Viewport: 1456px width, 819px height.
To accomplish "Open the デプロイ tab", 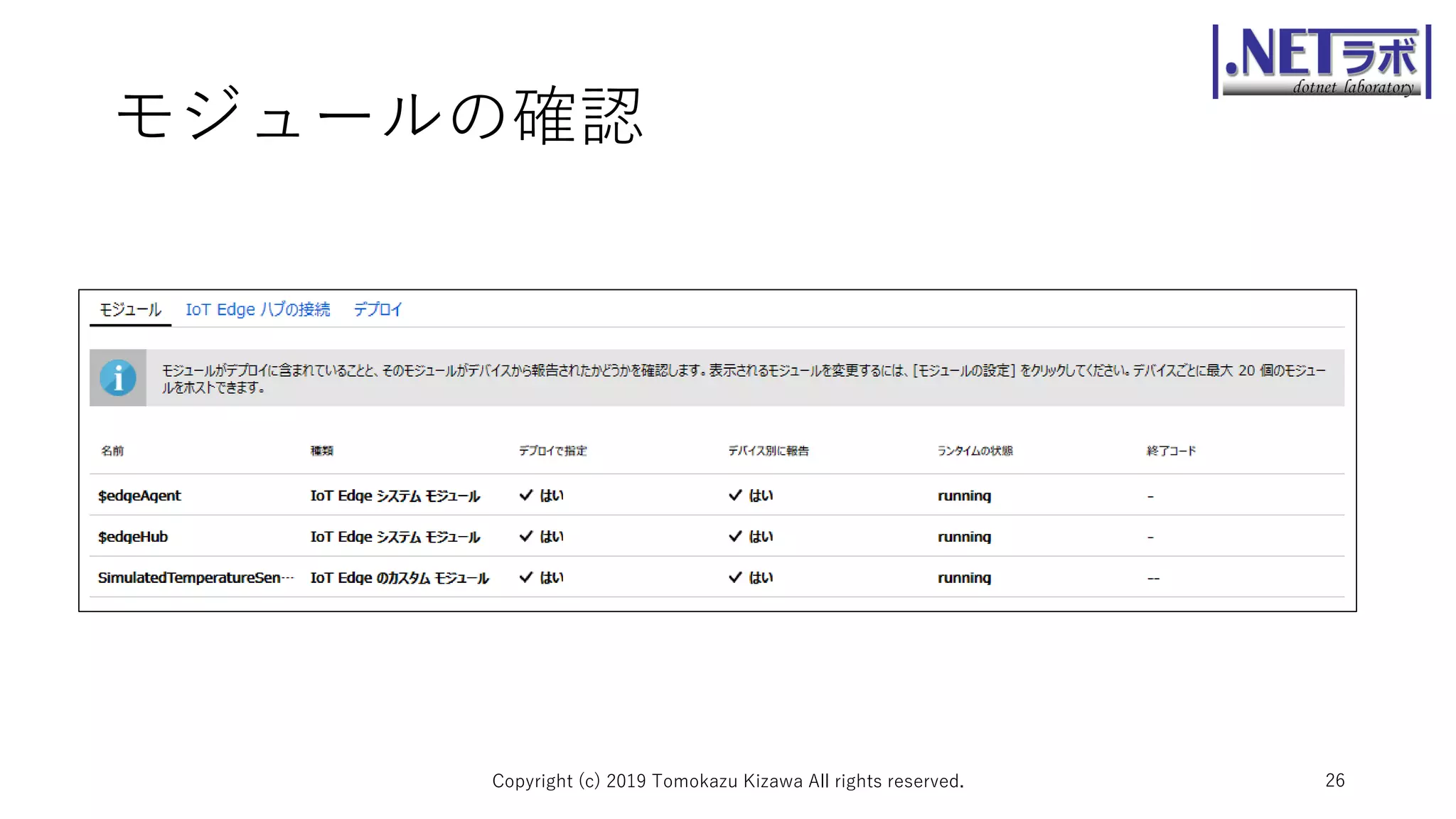I will tap(378, 310).
